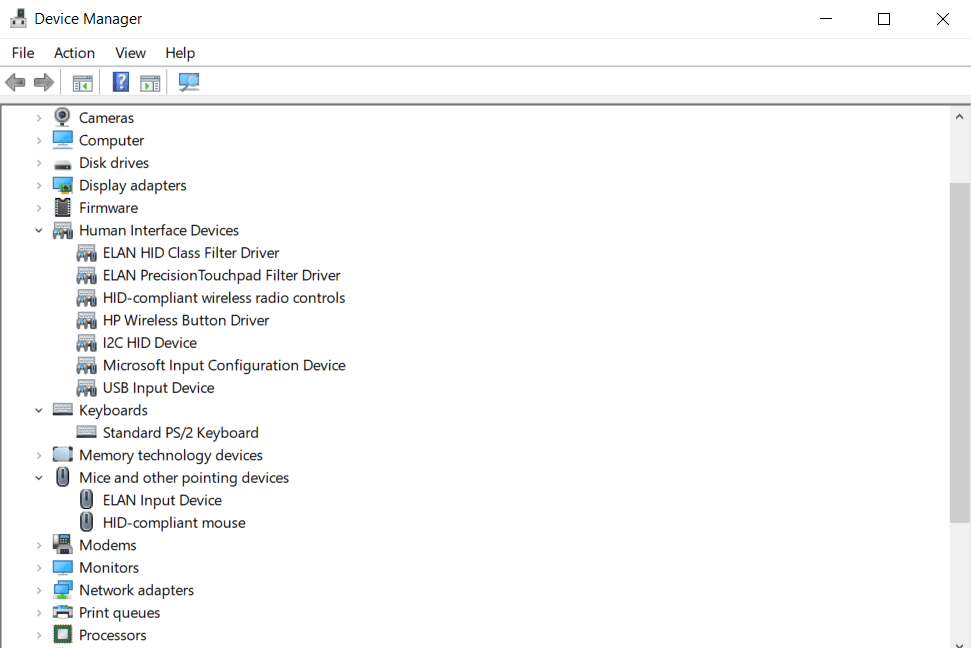Select I2C HID Device

click(150, 343)
